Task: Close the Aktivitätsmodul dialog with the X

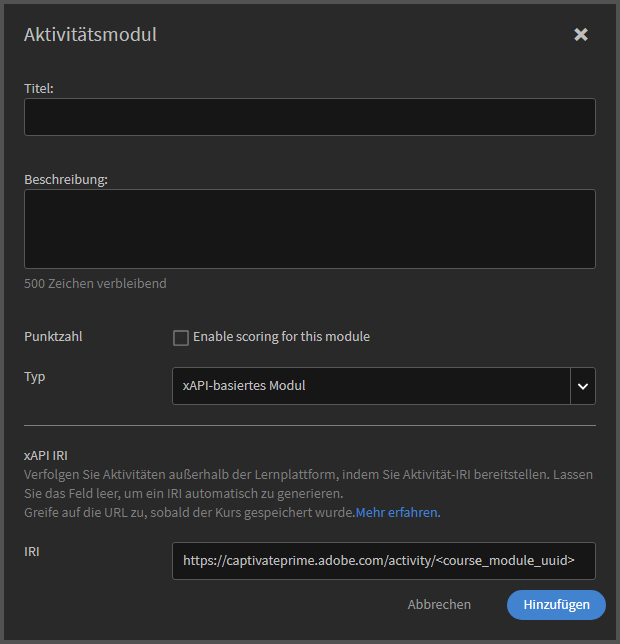Action: click(581, 35)
